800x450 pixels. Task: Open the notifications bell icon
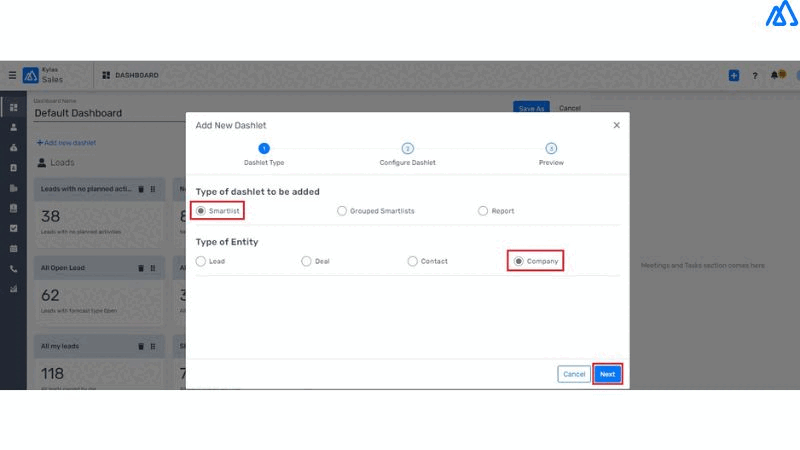(774, 75)
